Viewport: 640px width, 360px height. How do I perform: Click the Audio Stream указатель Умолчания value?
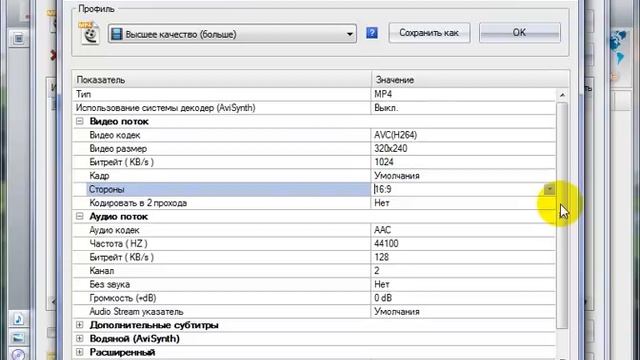397,311
